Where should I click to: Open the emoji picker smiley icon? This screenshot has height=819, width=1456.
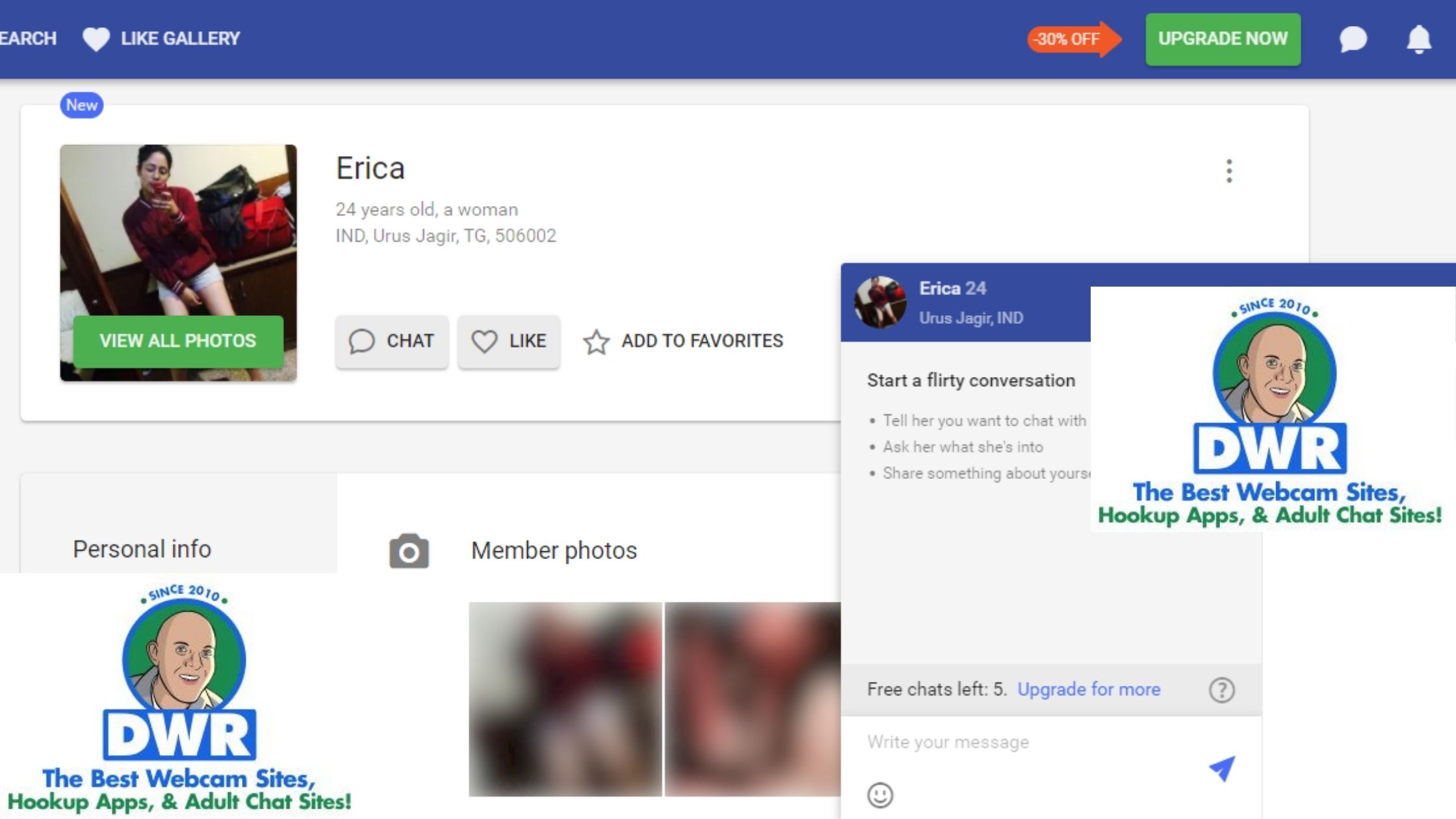(x=880, y=794)
